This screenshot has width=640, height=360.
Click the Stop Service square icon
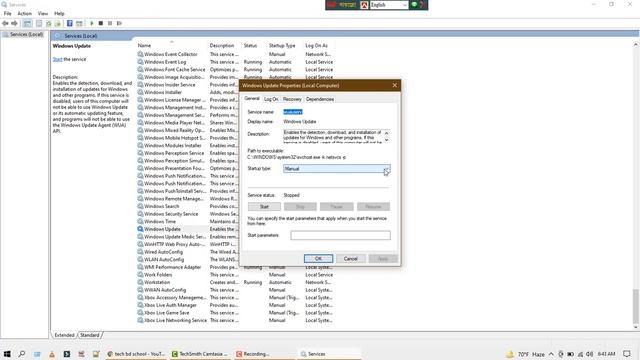pos(101,23)
